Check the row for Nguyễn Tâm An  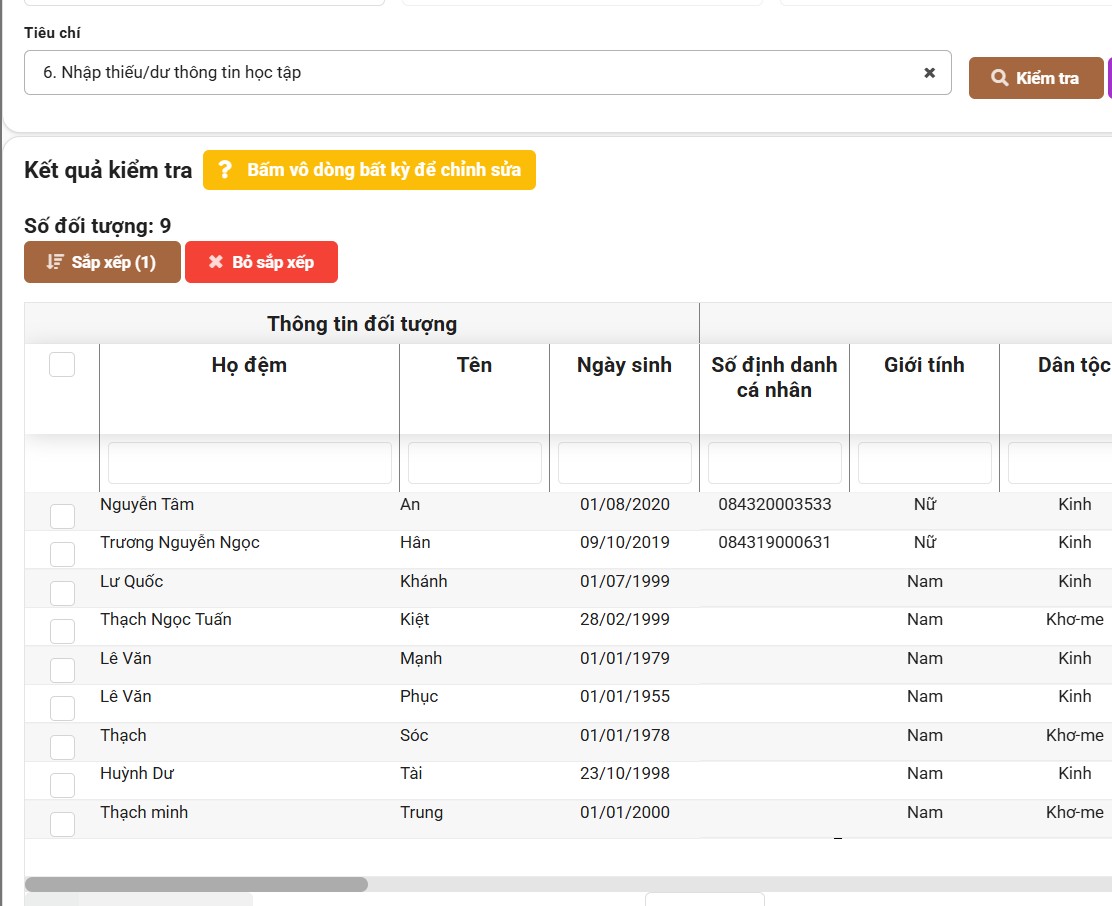pos(62,516)
